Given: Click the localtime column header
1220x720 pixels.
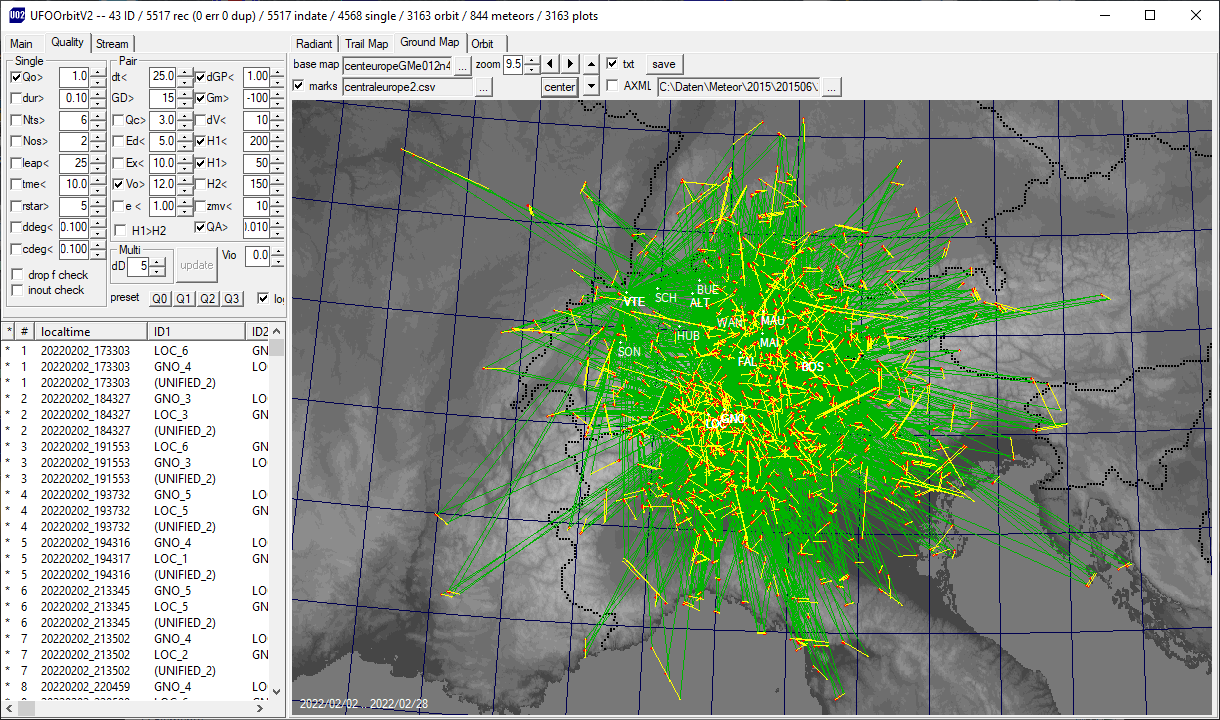Looking at the screenshot, I should click(91, 331).
